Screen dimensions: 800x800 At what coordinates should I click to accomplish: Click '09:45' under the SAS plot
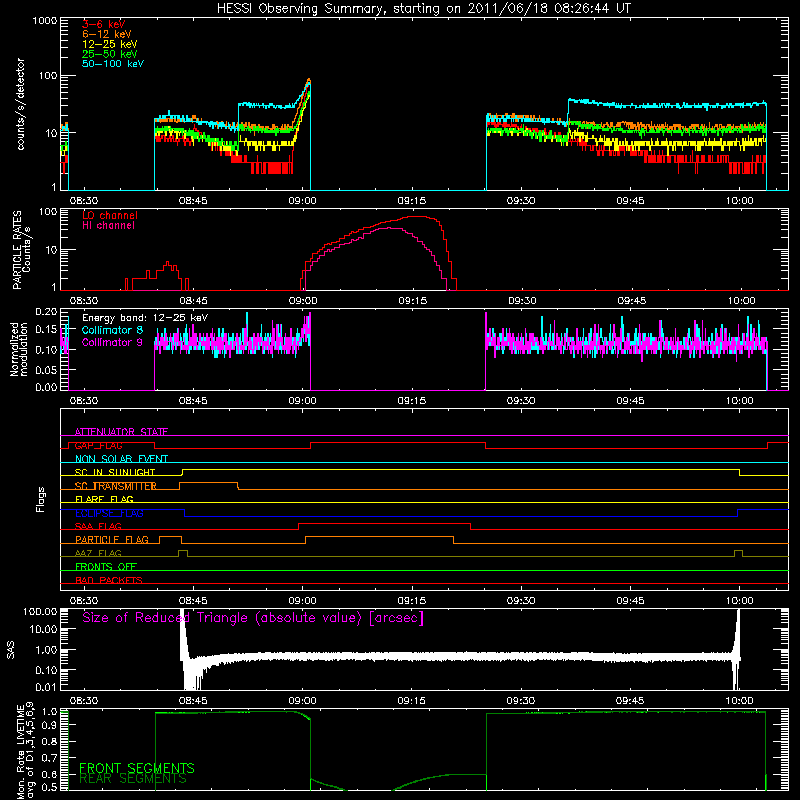click(x=630, y=701)
